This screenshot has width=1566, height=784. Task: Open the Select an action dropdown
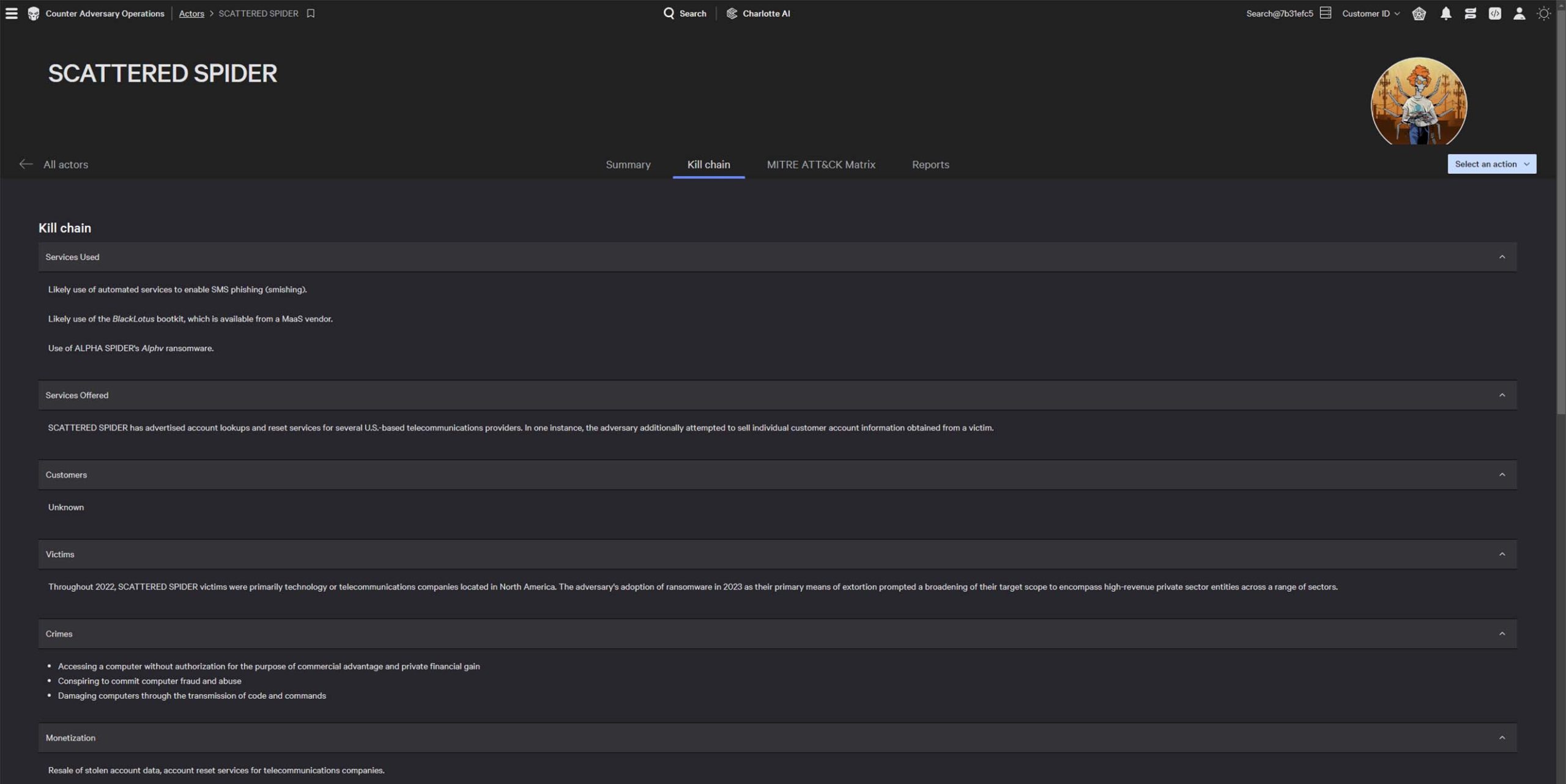click(x=1491, y=164)
